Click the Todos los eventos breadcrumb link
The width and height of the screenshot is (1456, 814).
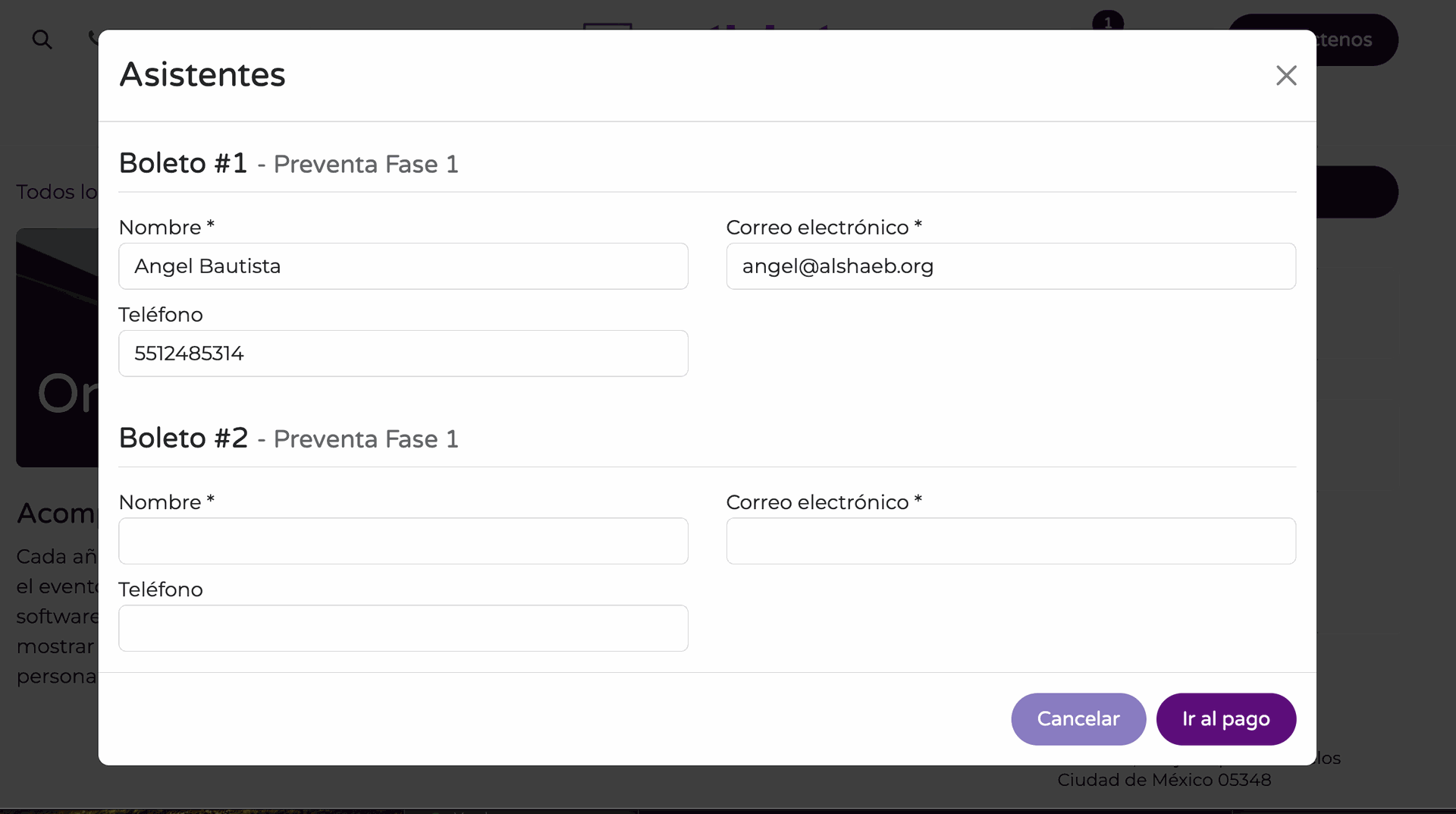(58, 192)
